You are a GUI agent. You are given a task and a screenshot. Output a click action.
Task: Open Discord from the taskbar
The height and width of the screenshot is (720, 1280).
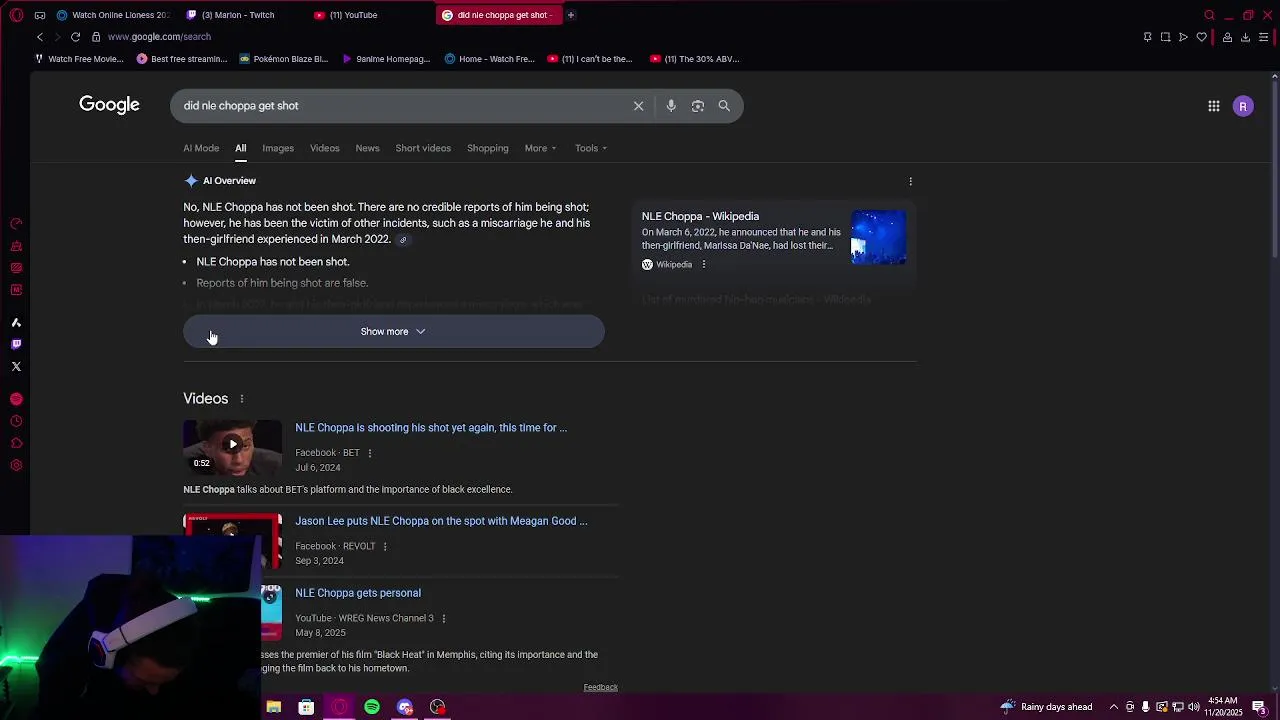(x=405, y=707)
